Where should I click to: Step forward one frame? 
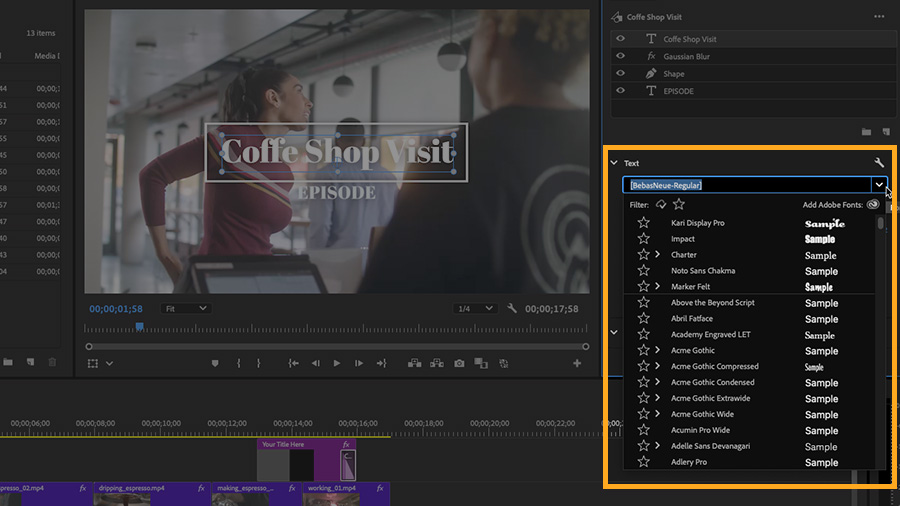coord(359,363)
